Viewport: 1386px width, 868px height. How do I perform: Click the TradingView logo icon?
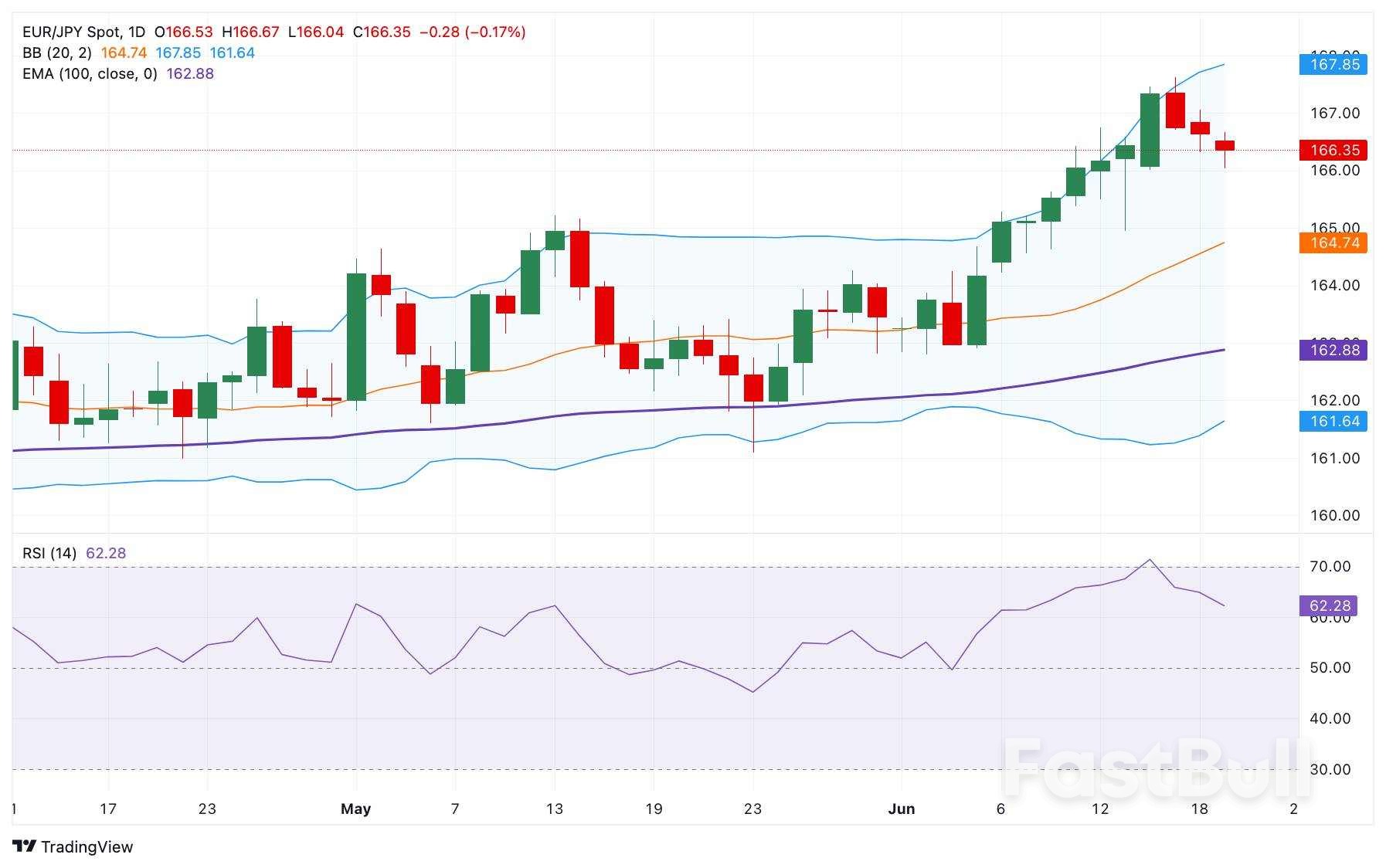tap(25, 846)
